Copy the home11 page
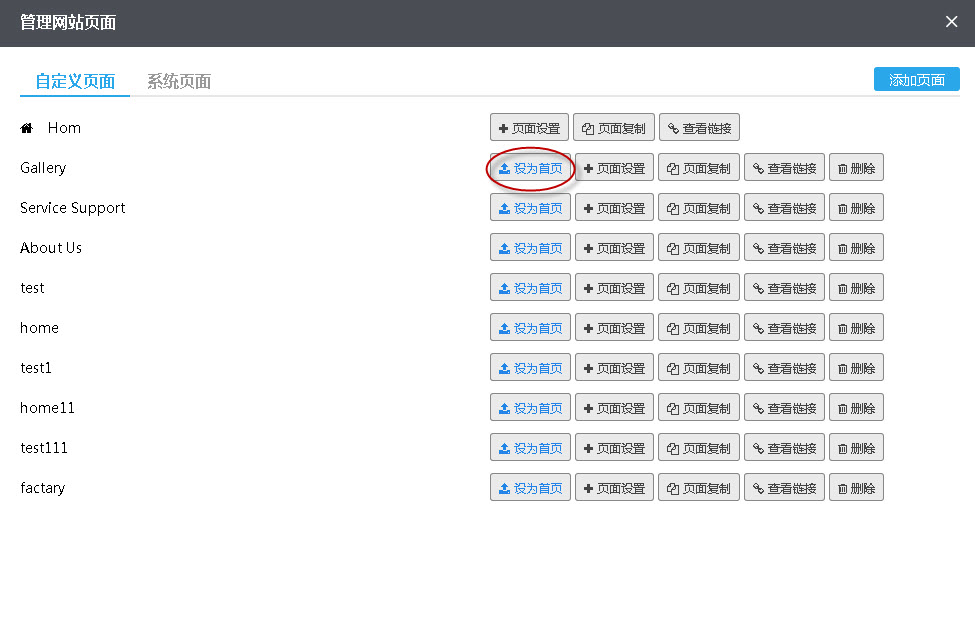Screen dimensions: 975x627 tap(699, 408)
